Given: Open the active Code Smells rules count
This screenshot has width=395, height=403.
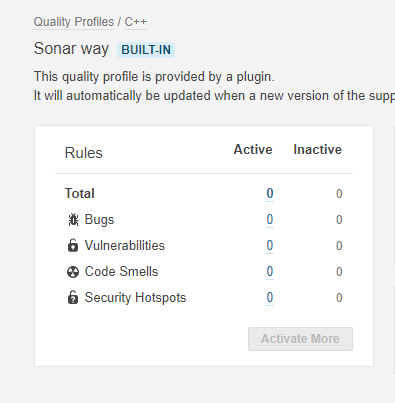Looking at the screenshot, I should coord(270,272).
